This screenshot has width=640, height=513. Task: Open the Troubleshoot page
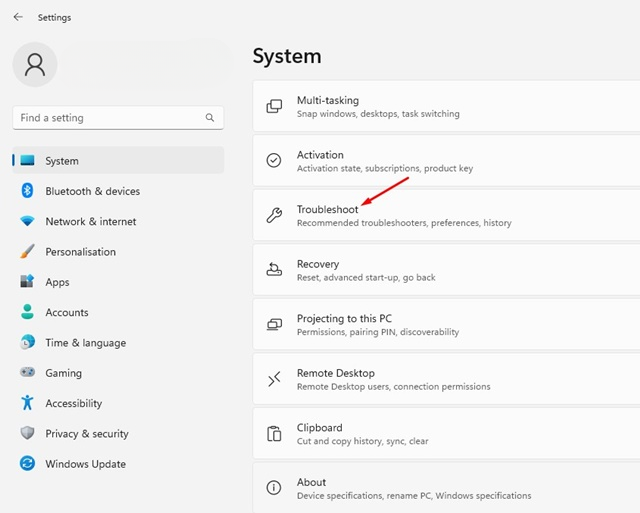coord(447,215)
